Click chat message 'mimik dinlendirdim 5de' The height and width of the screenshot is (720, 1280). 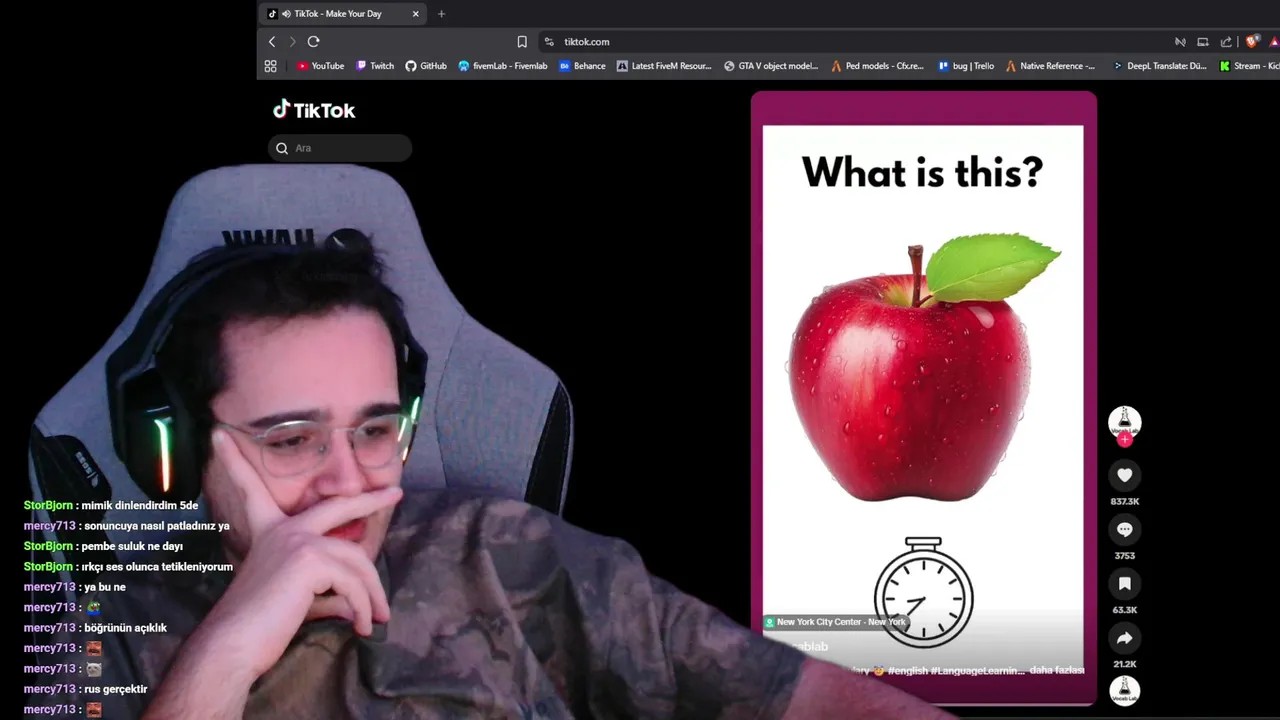coord(140,505)
